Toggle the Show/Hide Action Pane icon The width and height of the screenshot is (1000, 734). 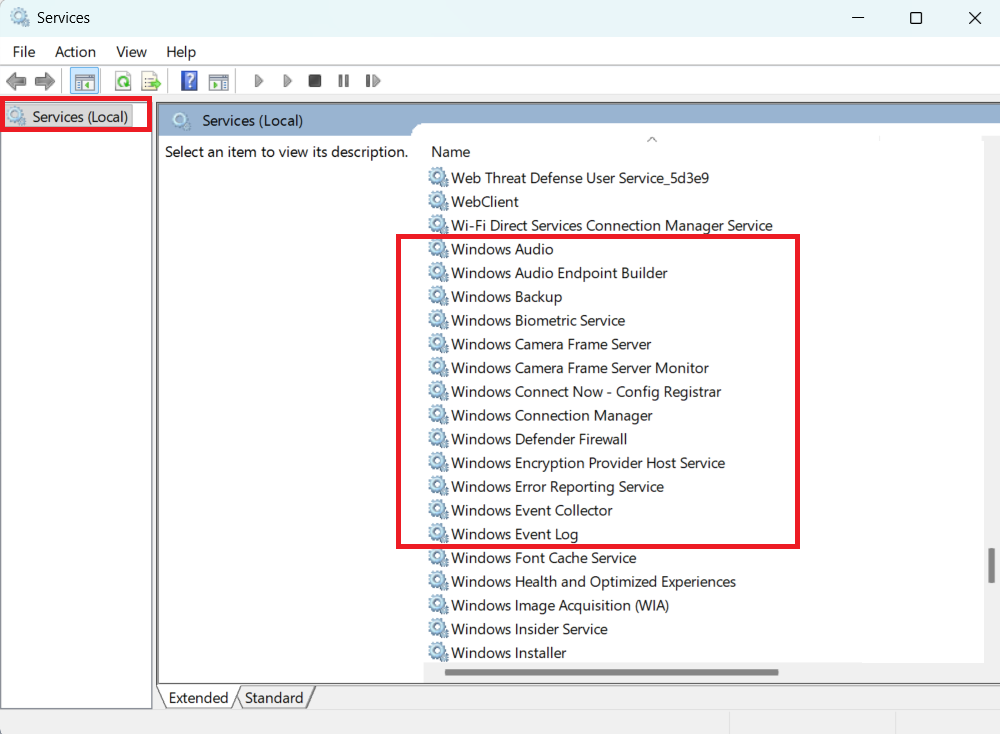tap(218, 81)
